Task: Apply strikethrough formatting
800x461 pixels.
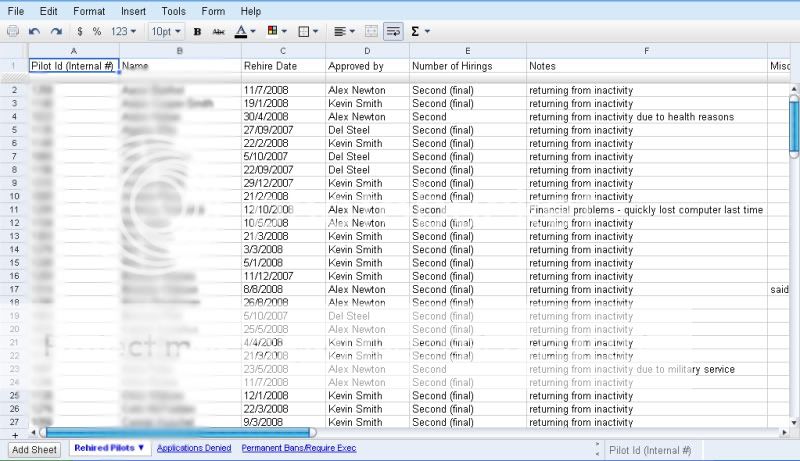Action: (219, 31)
